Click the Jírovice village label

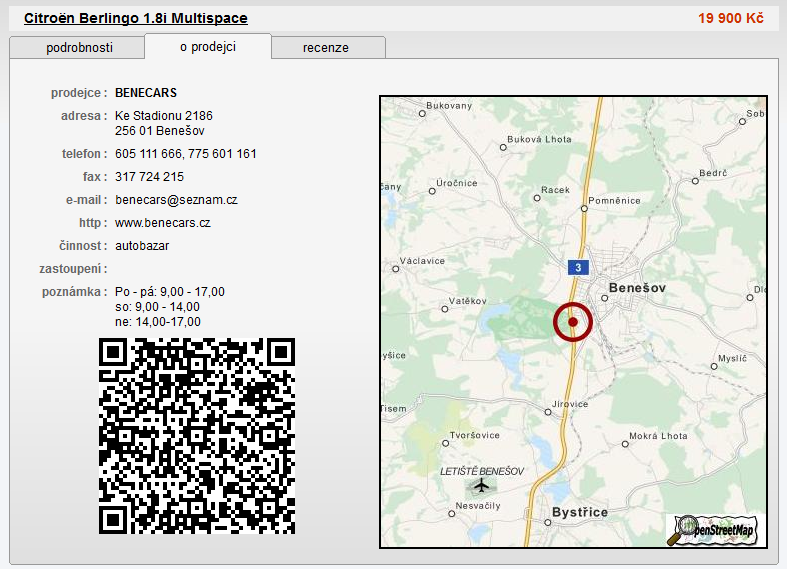pyautogui.click(x=570, y=404)
